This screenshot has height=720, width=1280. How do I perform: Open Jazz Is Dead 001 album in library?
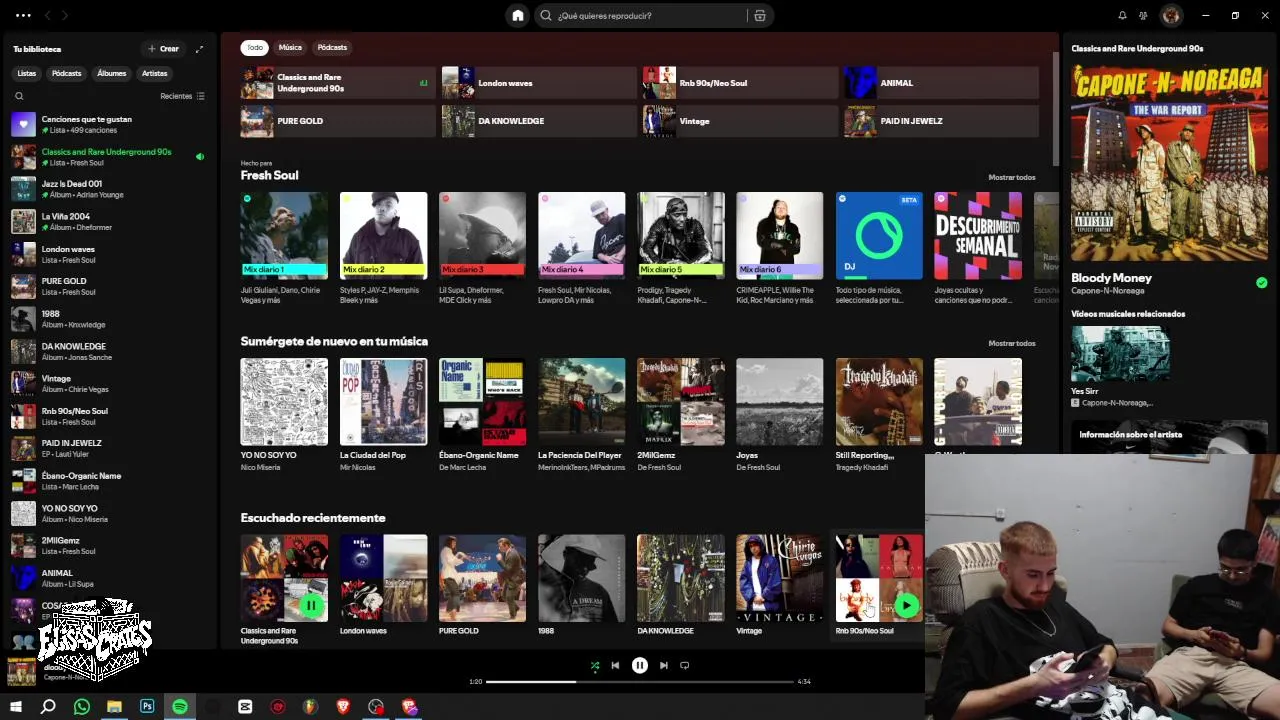point(108,189)
